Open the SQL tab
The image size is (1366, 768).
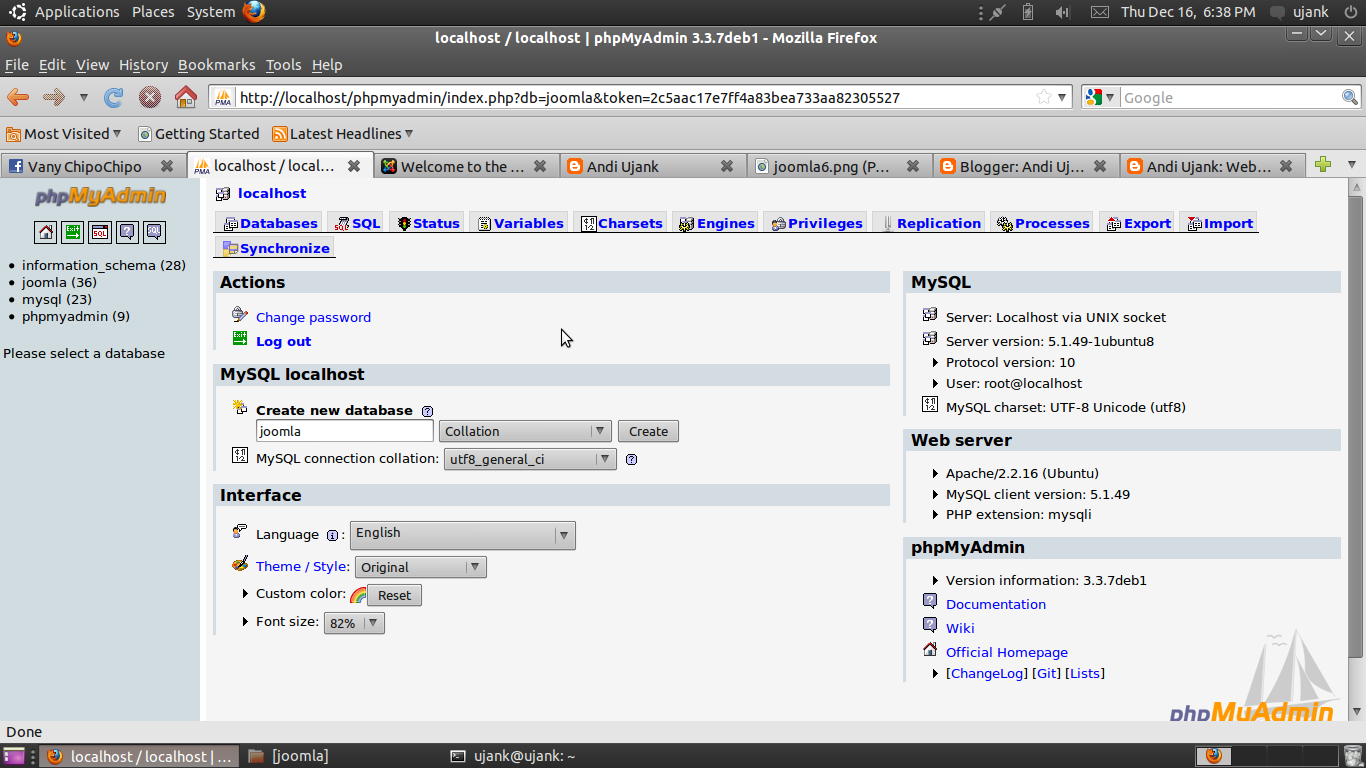pyautogui.click(x=358, y=224)
